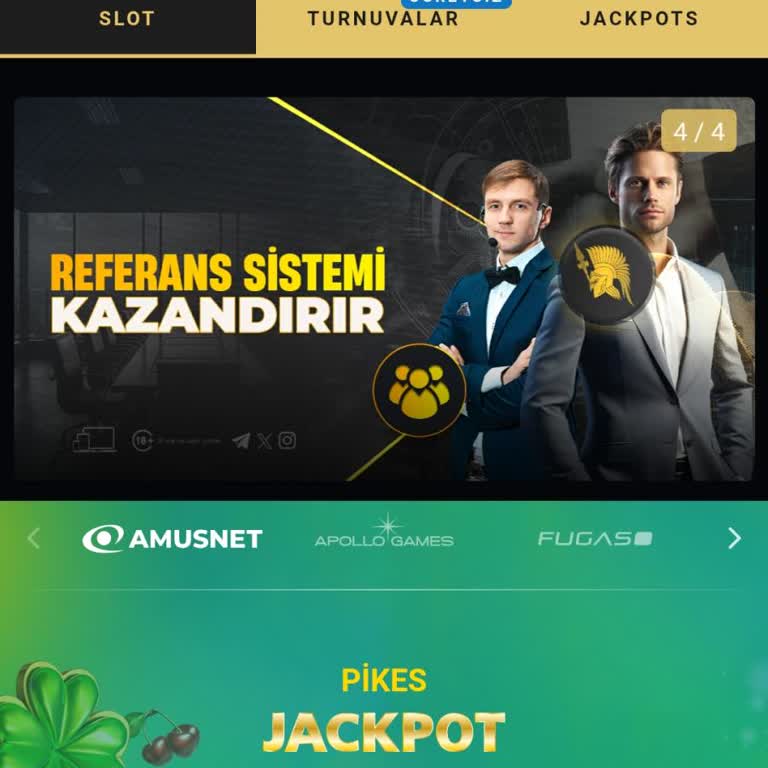This screenshot has height=768, width=768.
Task: Select the Fugaso provider logo
Action: point(595,539)
